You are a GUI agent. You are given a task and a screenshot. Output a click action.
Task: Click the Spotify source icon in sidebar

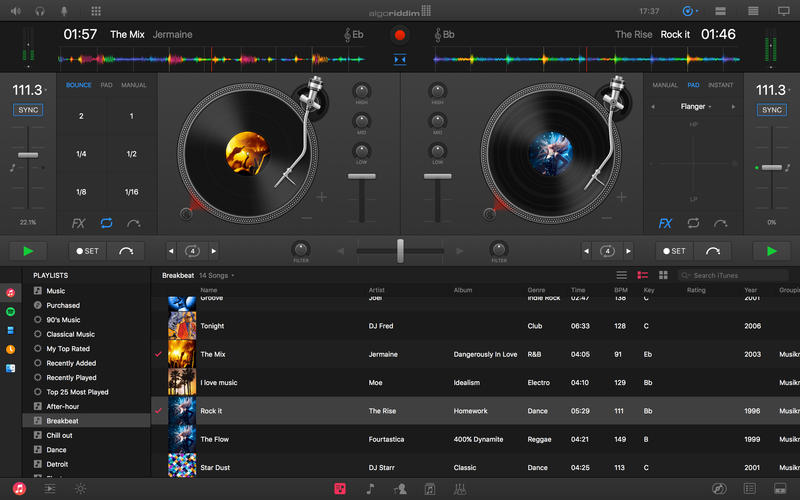click(10, 311)
